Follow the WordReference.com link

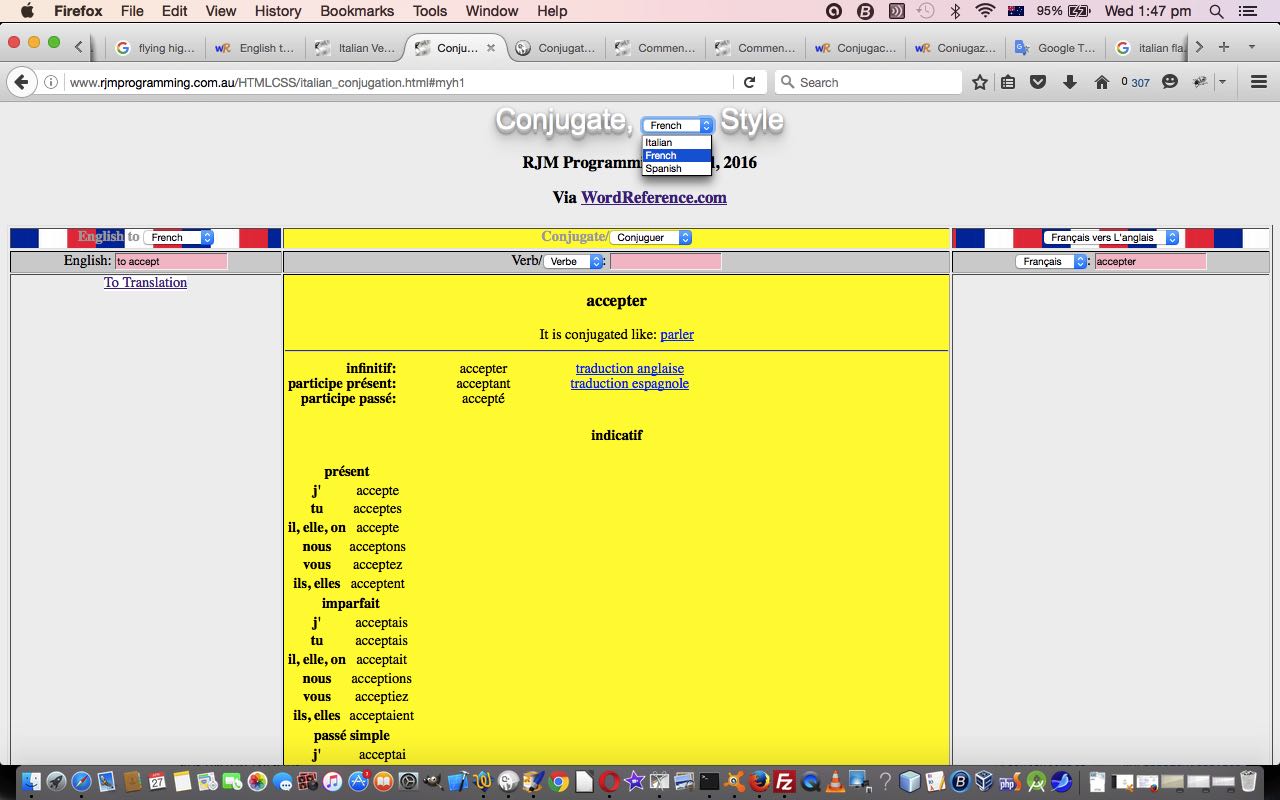tap(653, 198)
